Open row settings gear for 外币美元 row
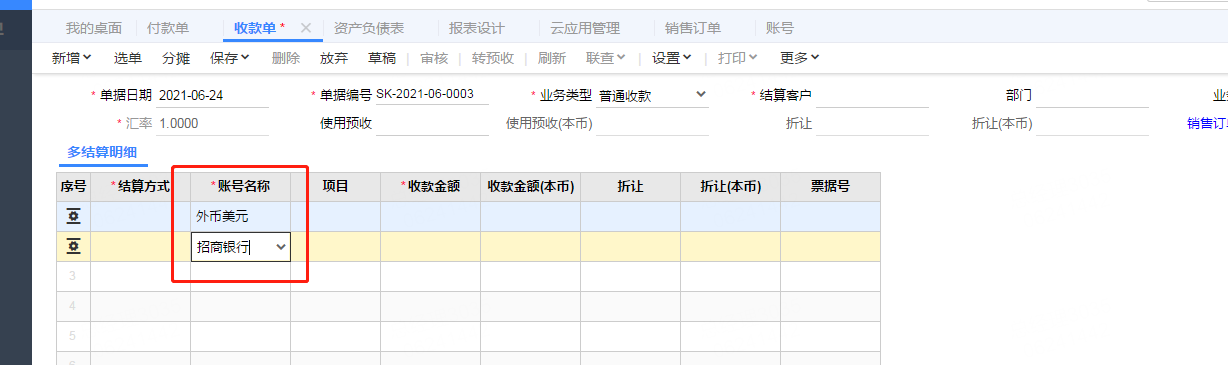The width and height of the screenshot is (1228, 365). (73, 217)
